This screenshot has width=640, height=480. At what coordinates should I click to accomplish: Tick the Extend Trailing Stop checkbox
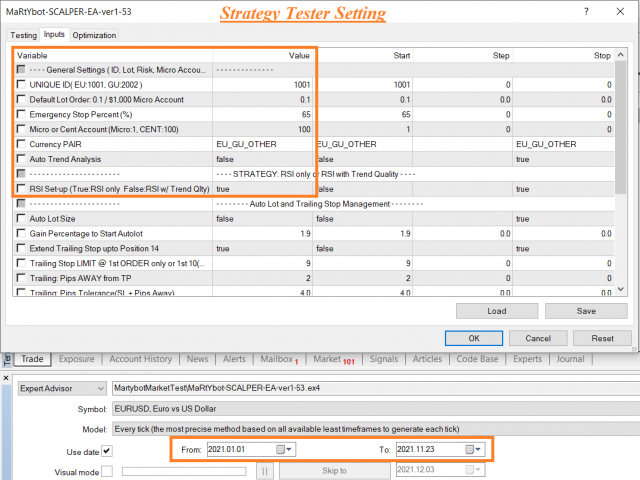(x=21, y=248)
